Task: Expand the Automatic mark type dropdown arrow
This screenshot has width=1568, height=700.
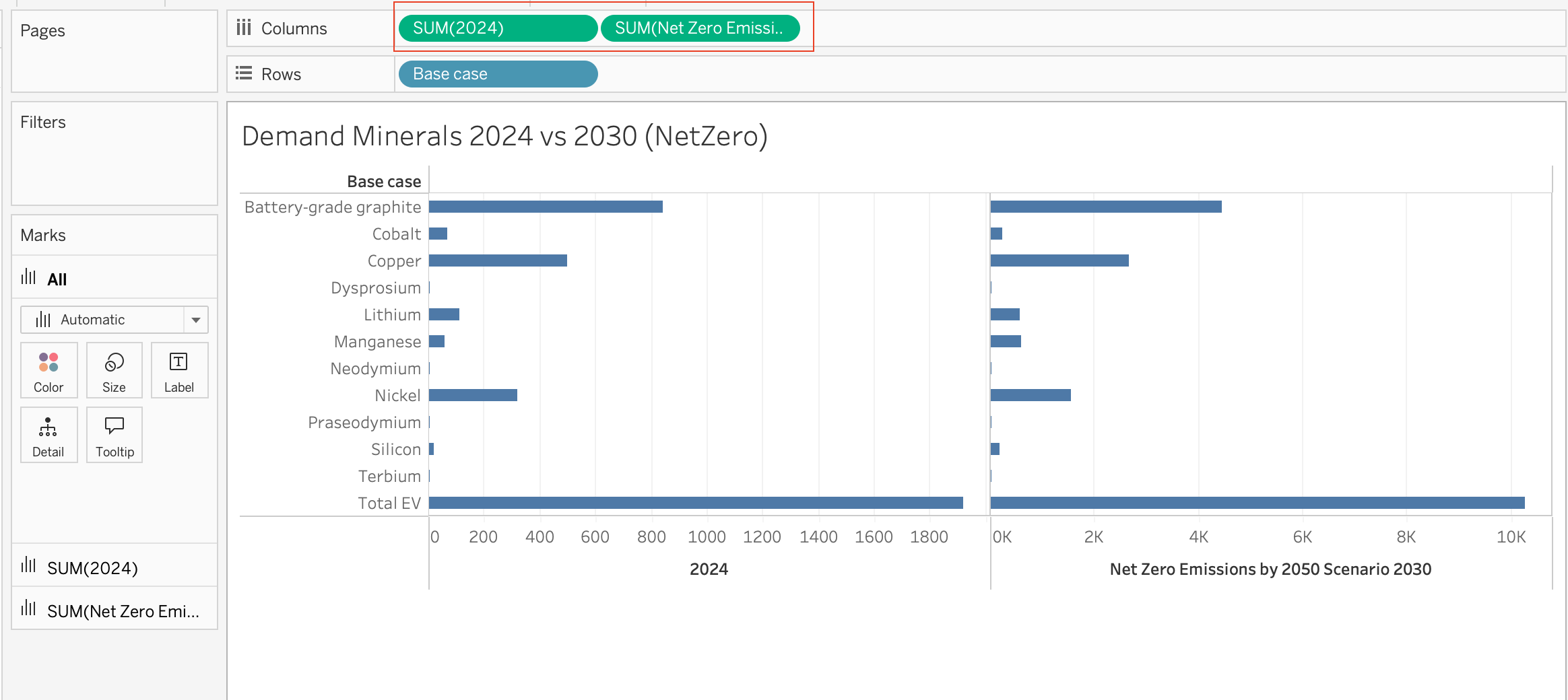Action: pyautogui.click(x=196, y=320)
